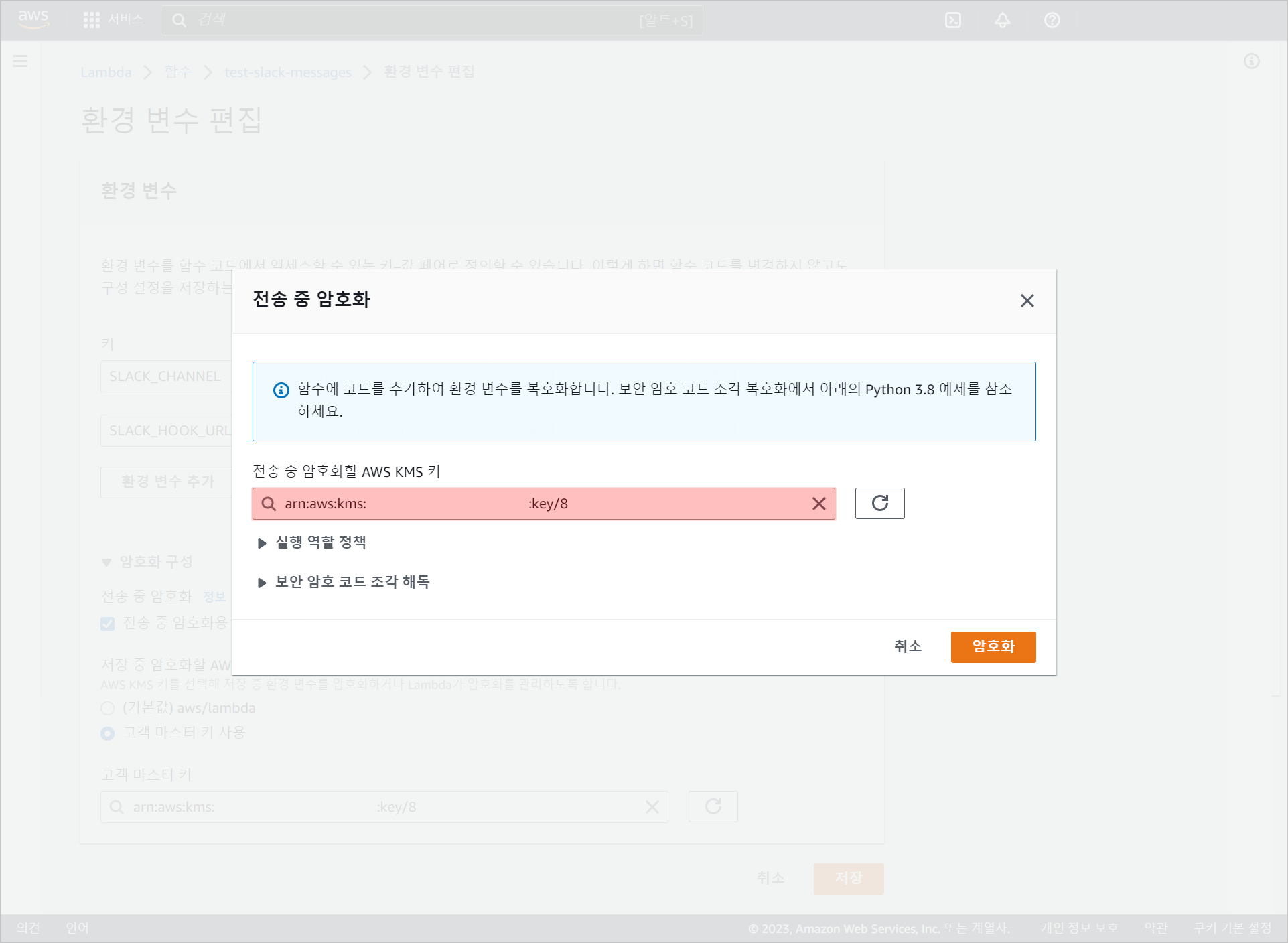Clear the in-transit KMS key field
Image resolution: width=1288 pixels, height=943 pixels.
click(818, 504)
